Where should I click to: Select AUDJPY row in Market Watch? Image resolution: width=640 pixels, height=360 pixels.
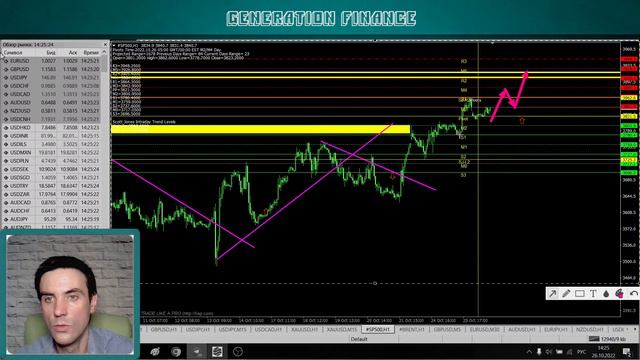[x=51, y=220]
